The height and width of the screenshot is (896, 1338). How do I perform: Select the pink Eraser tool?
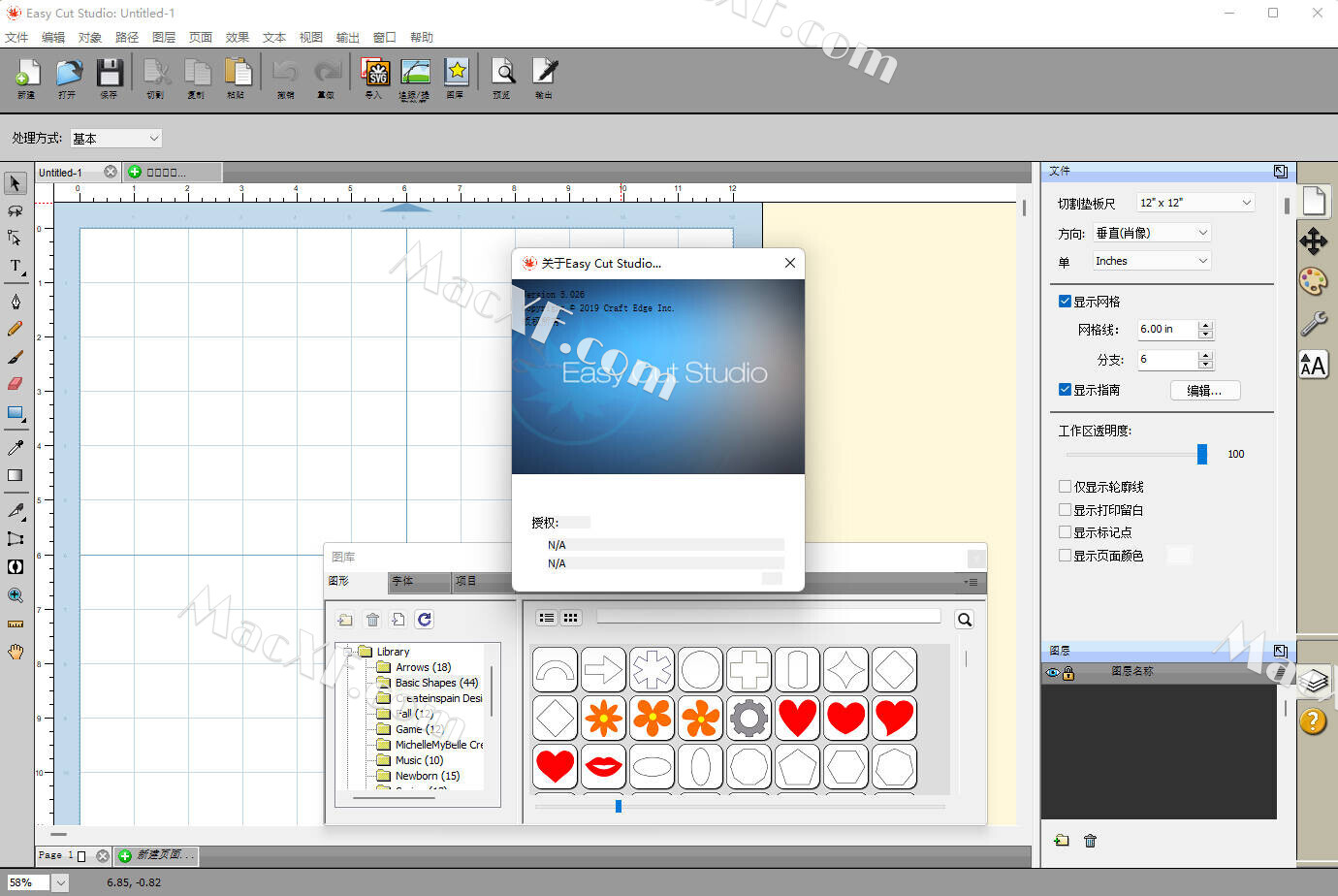pyautogui.click(x=16, y=384)
